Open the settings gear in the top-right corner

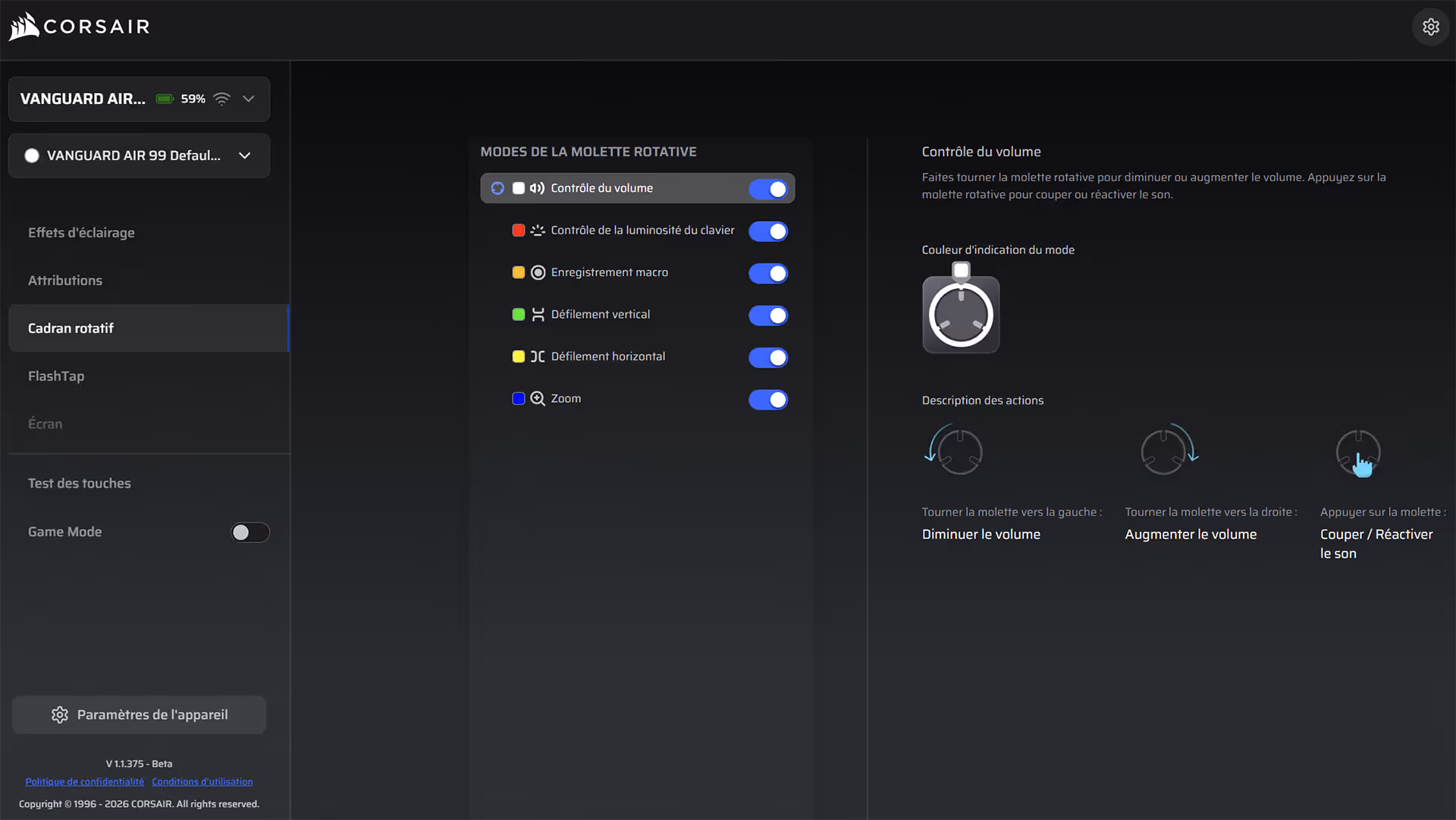point(1430,27)
